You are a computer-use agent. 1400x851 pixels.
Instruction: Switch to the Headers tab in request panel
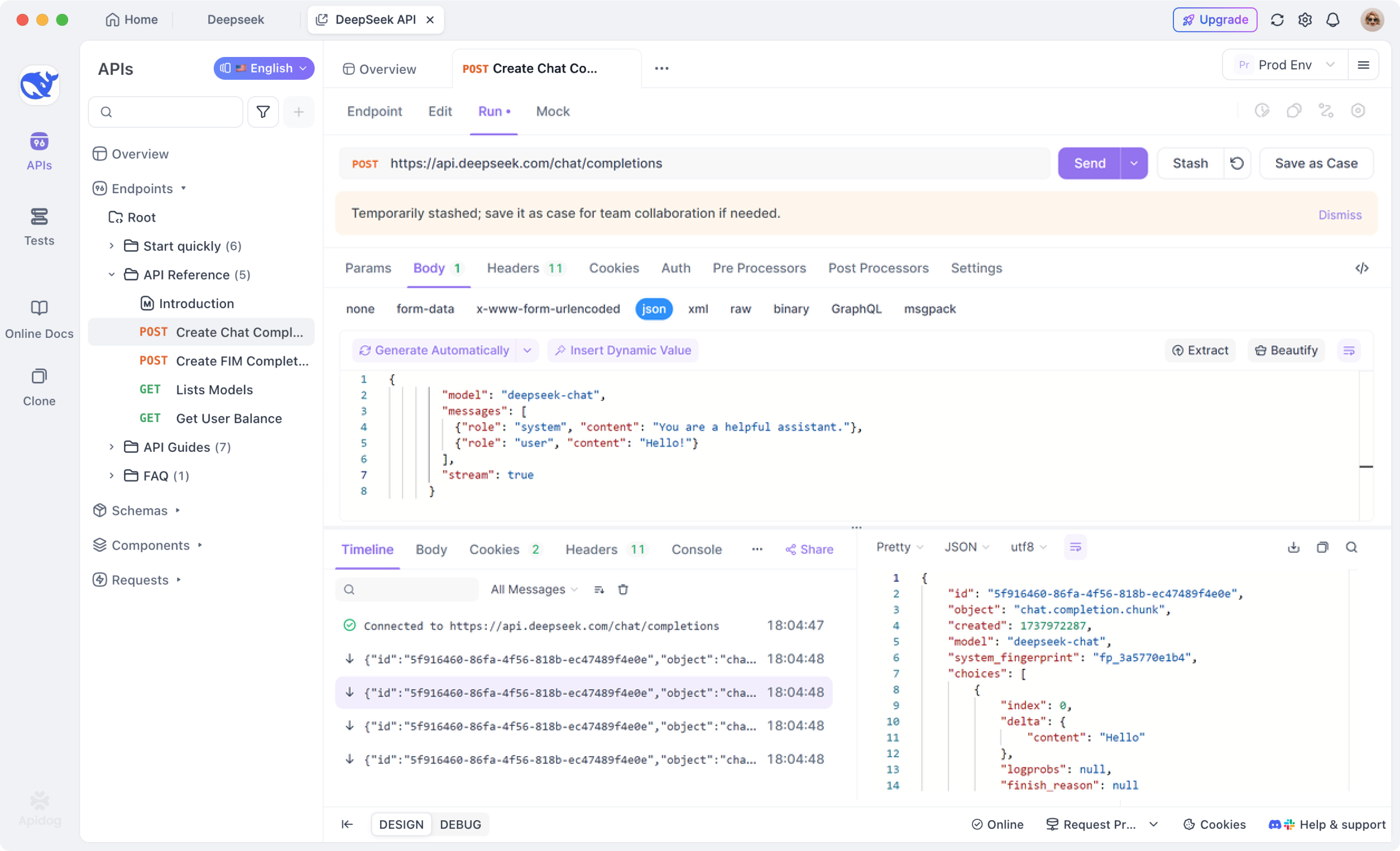click(x=524, y=268)
